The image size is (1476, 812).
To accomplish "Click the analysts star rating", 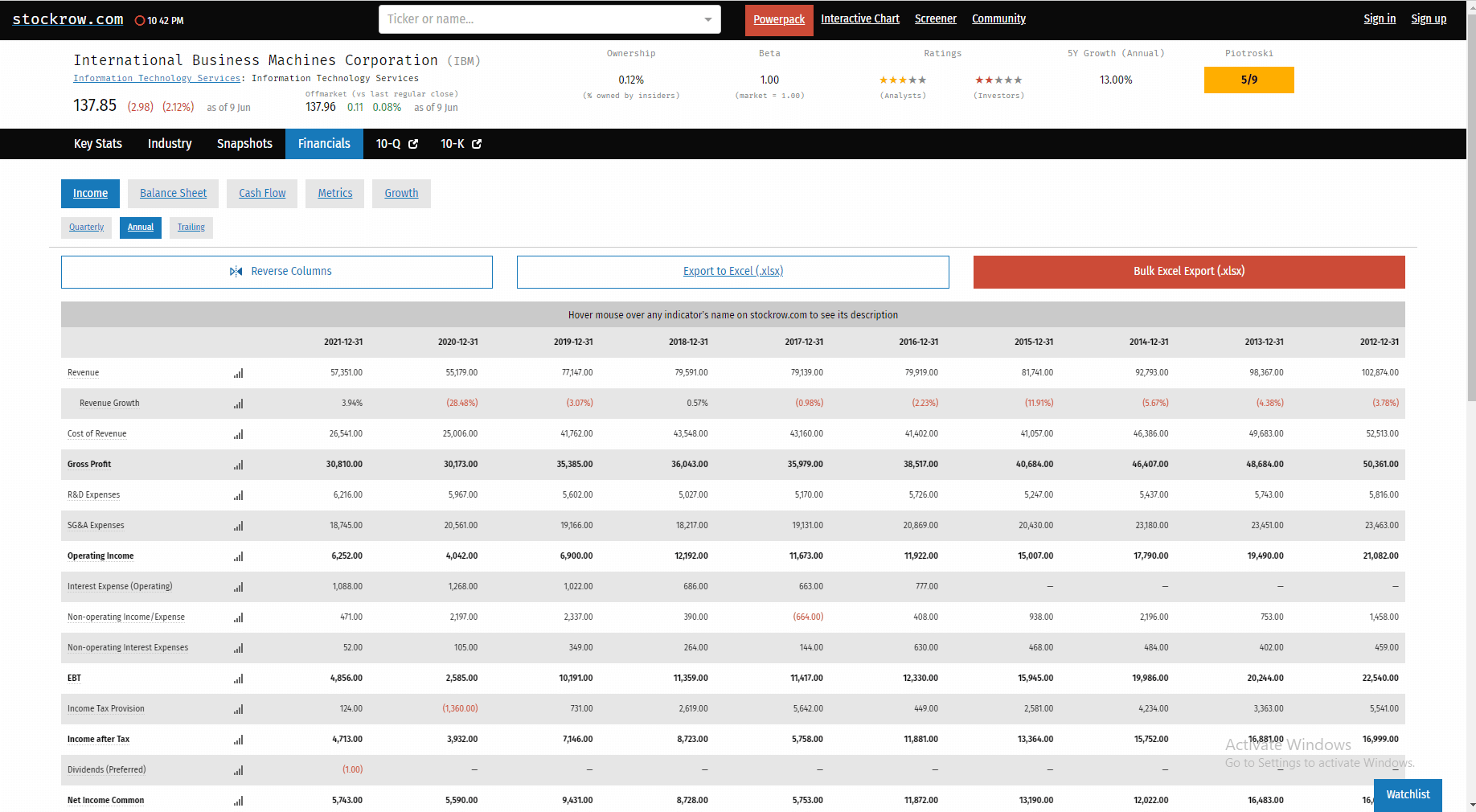I will click(902, 80).
